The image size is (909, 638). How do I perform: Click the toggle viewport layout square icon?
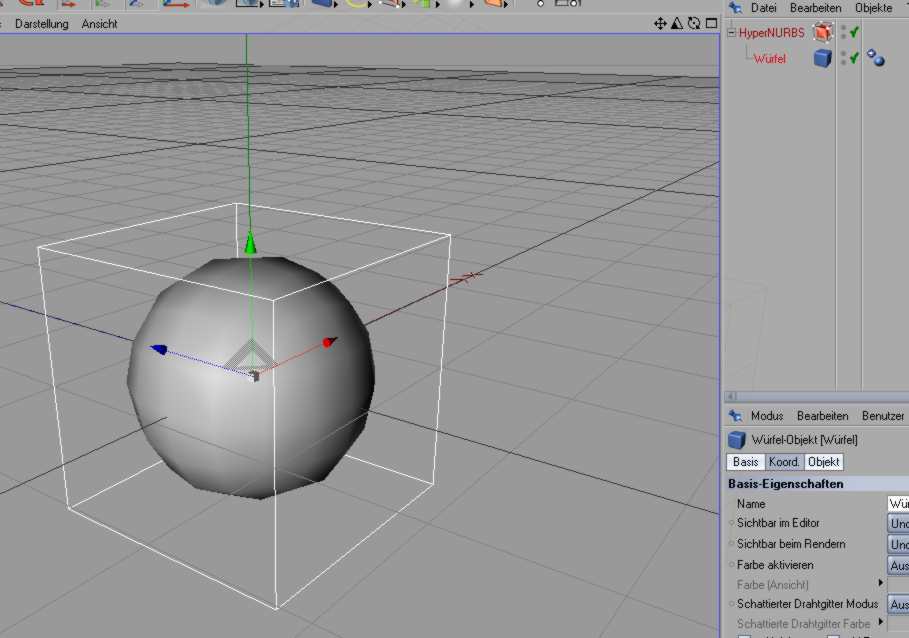710,23
